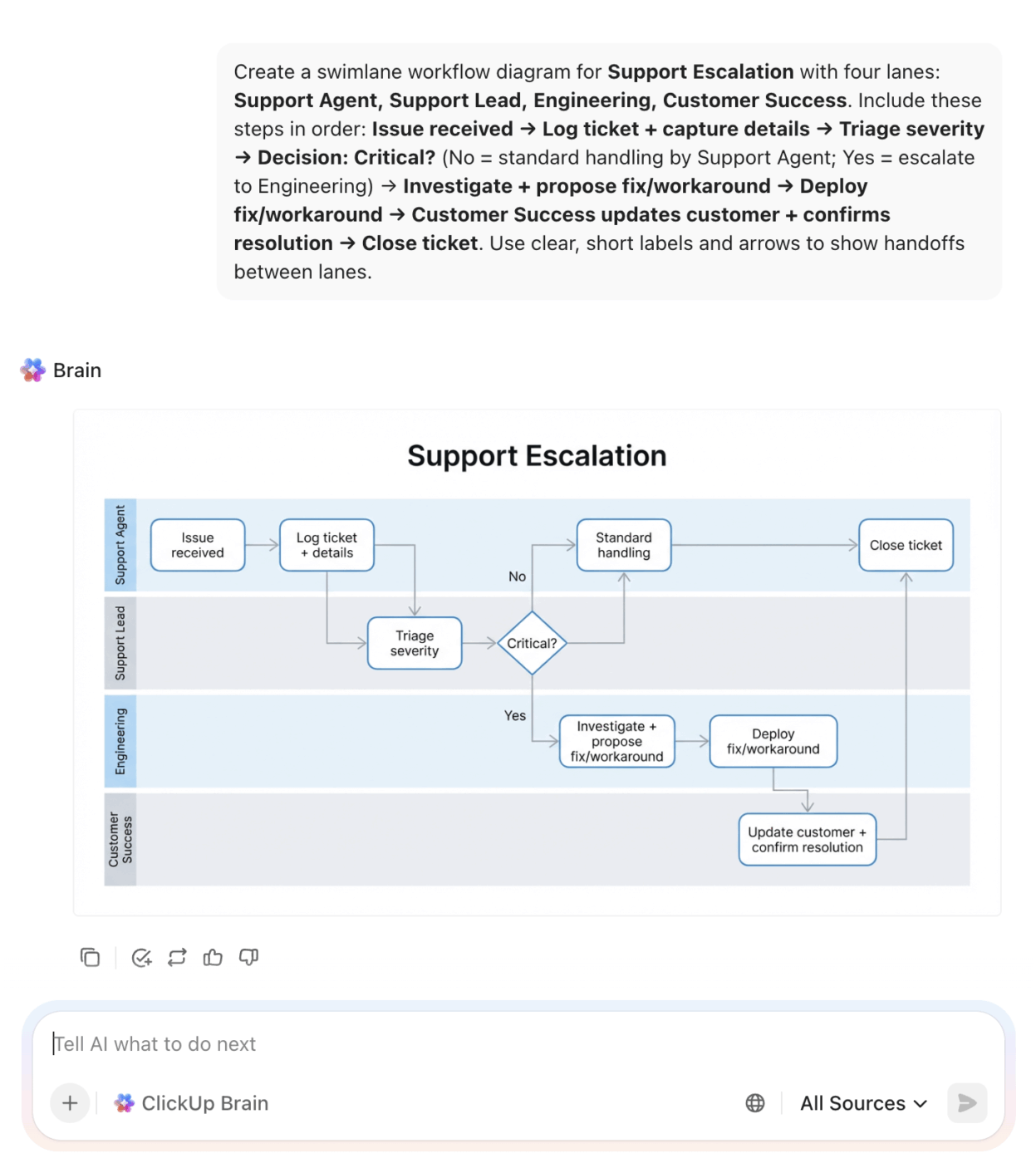
Task: Copy the AI response
Action: (90, 957)
